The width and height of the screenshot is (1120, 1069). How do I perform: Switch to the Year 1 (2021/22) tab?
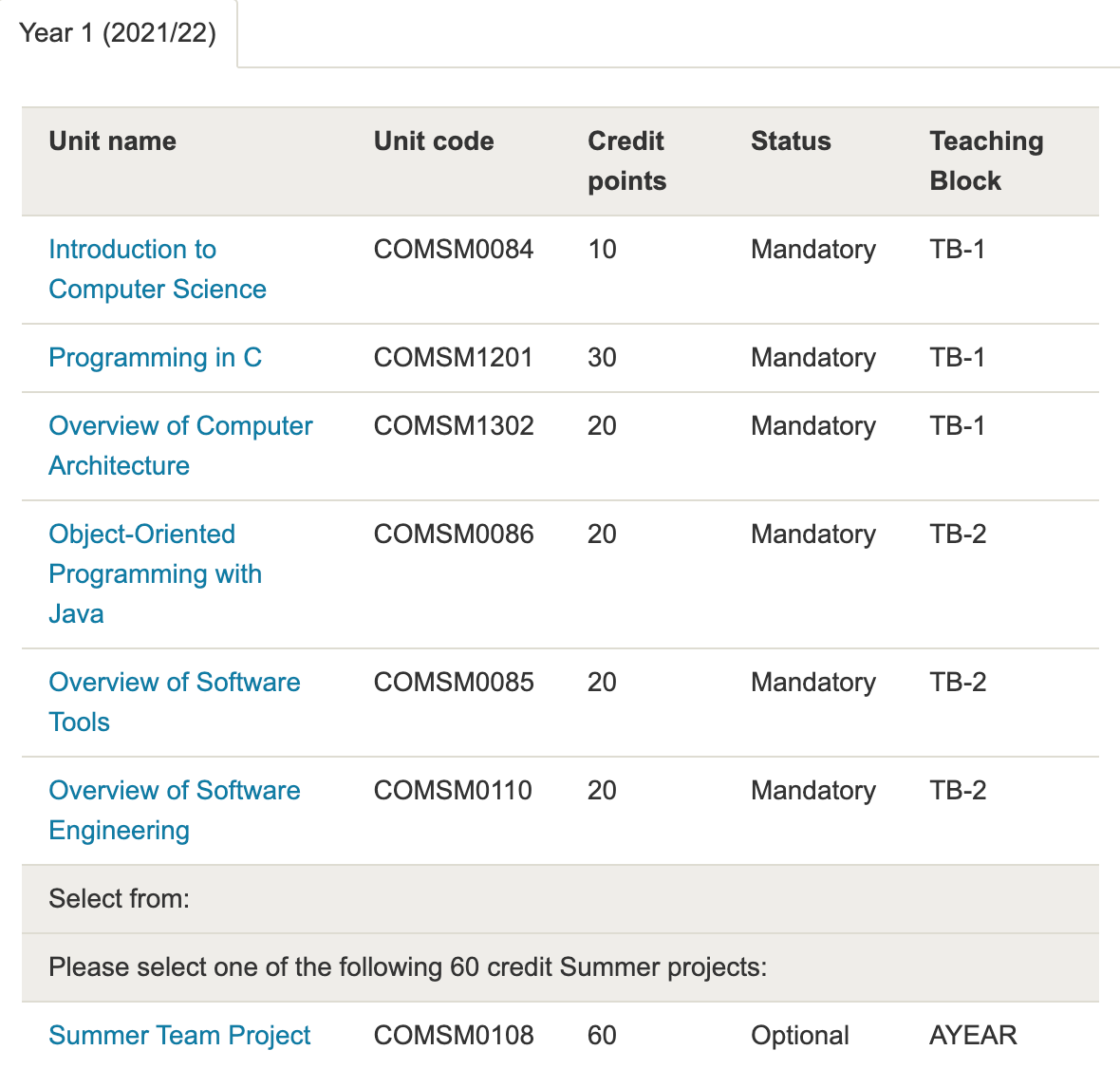pyautogui.click(x=118, y=33)
